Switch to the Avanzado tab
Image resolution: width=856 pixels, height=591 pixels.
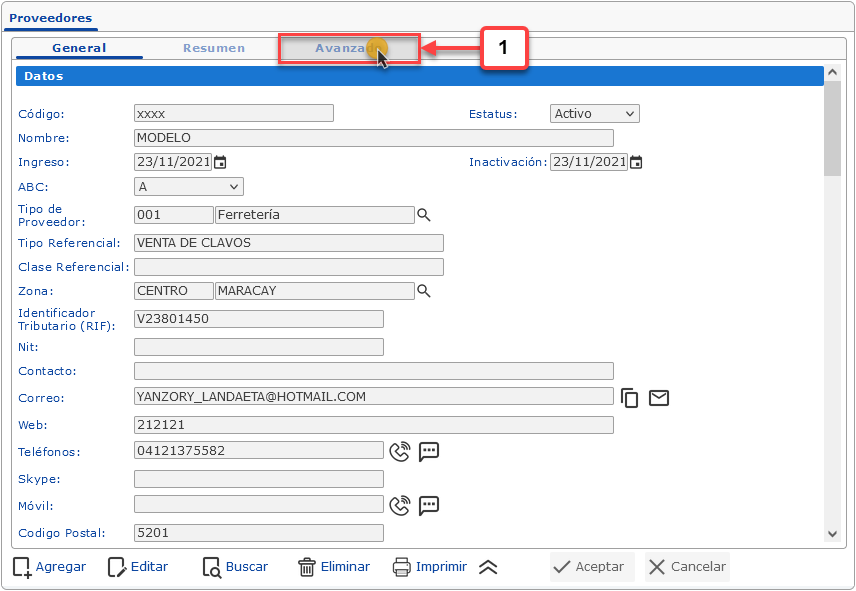[347, 48]
